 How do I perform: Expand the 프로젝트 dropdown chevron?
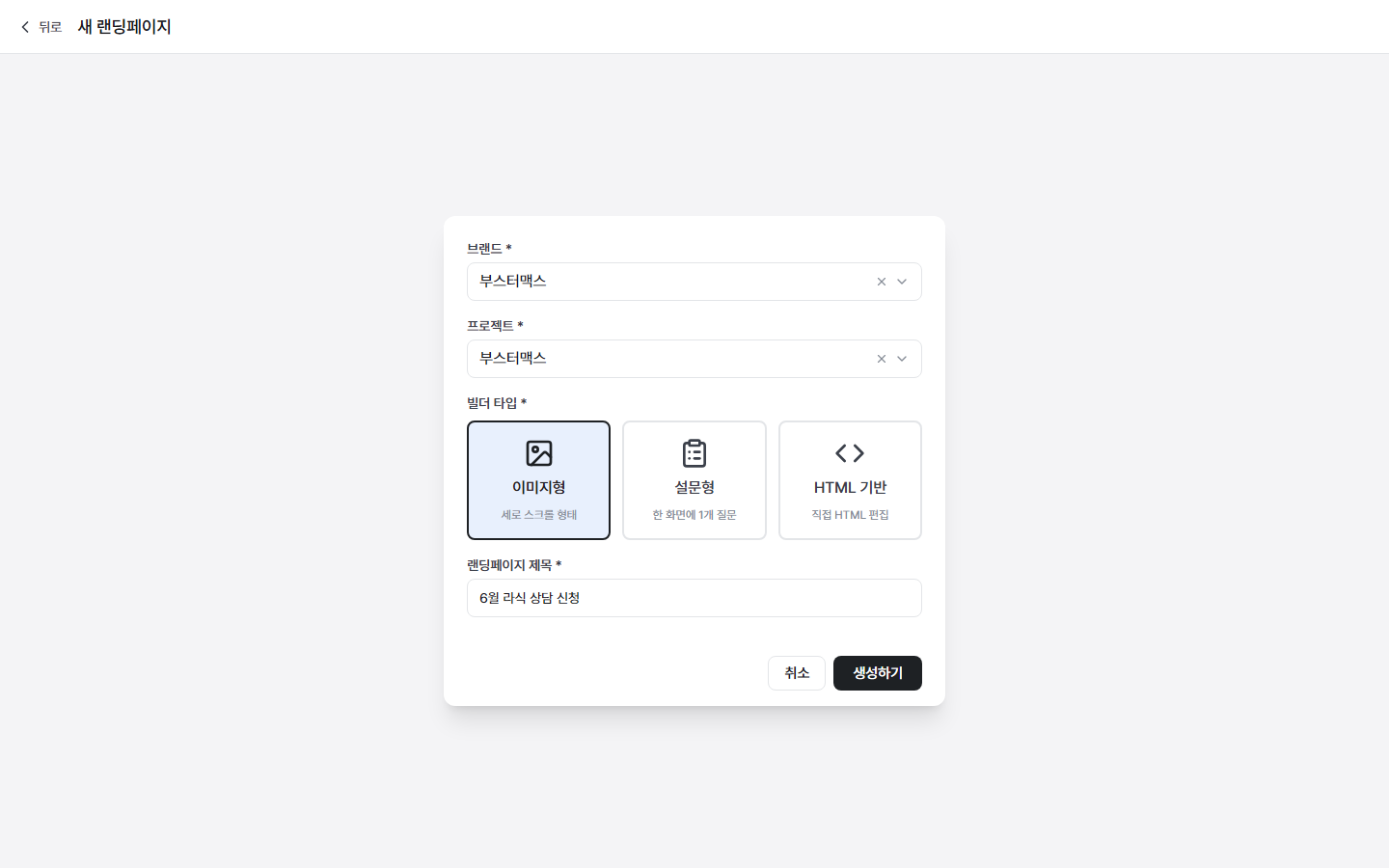(902, 359)
